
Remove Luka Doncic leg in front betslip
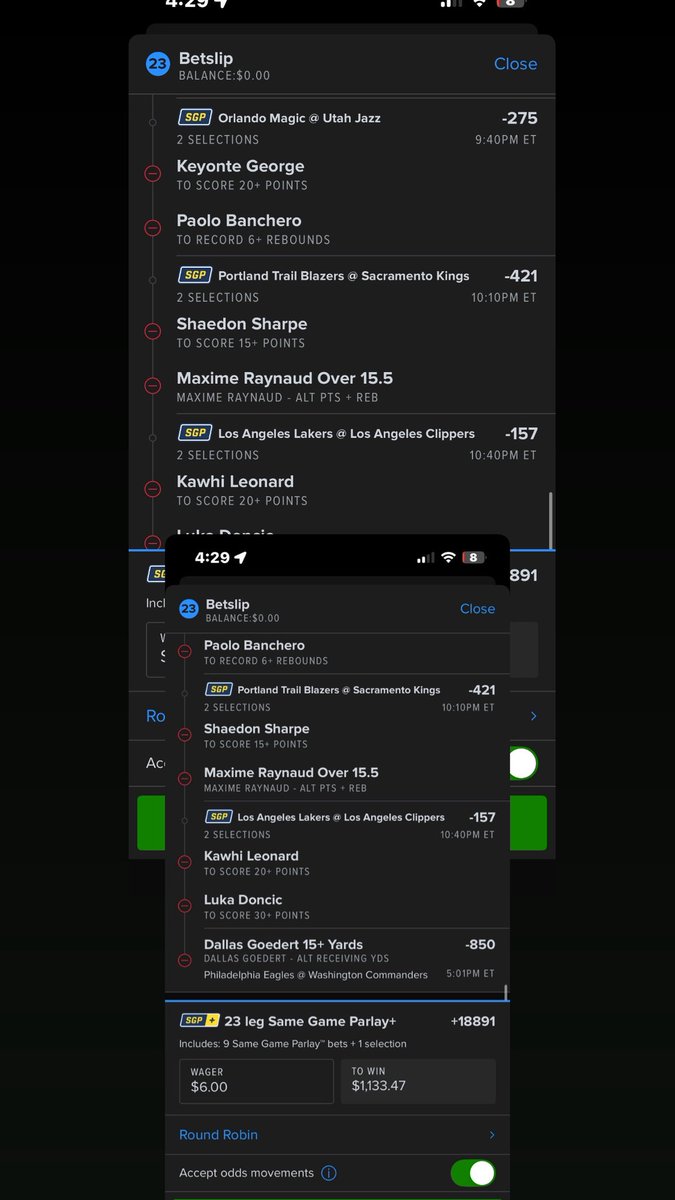pyautogui.click(x=184, y=906)
